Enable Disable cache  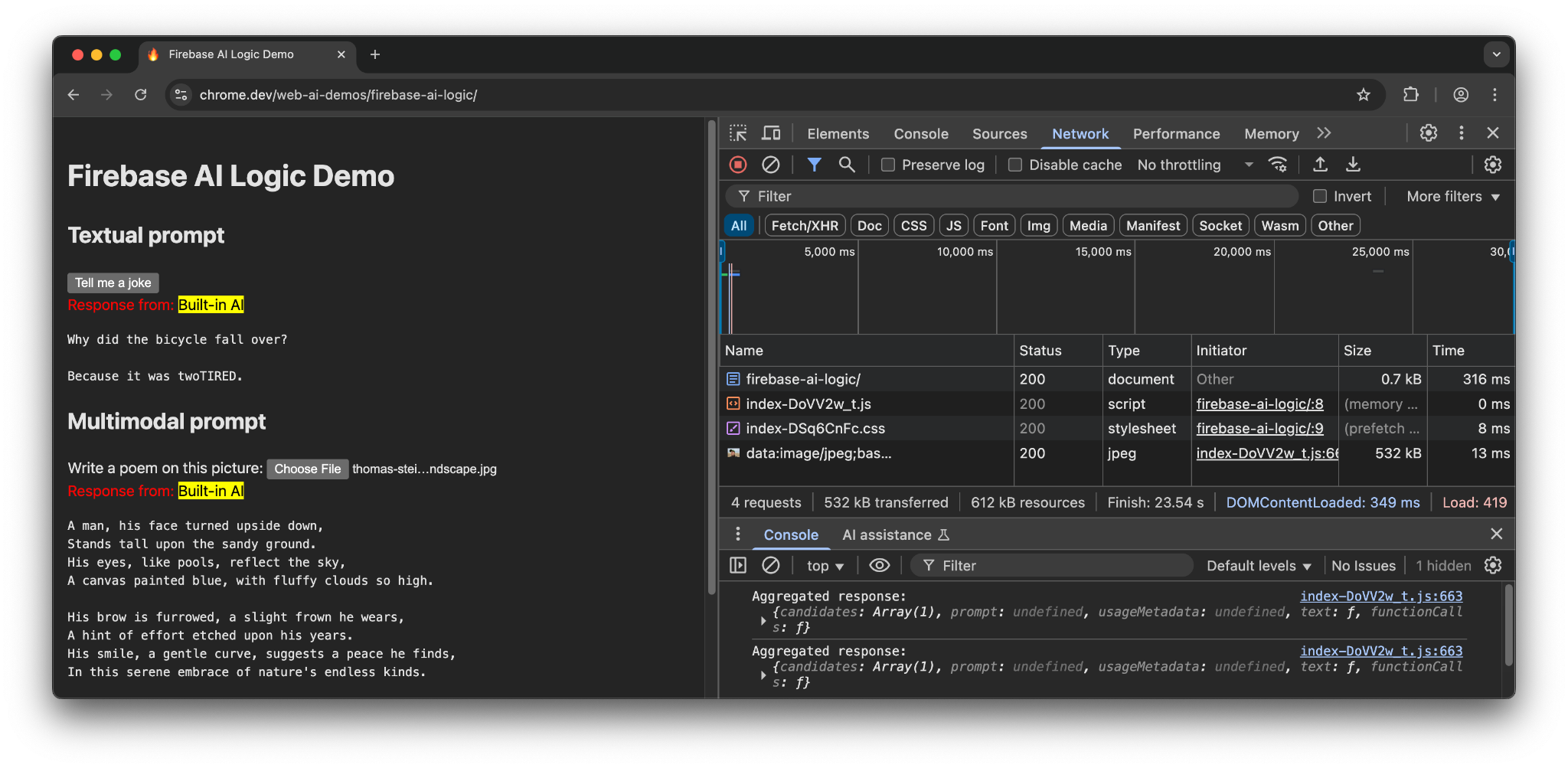click(1015, 165)
